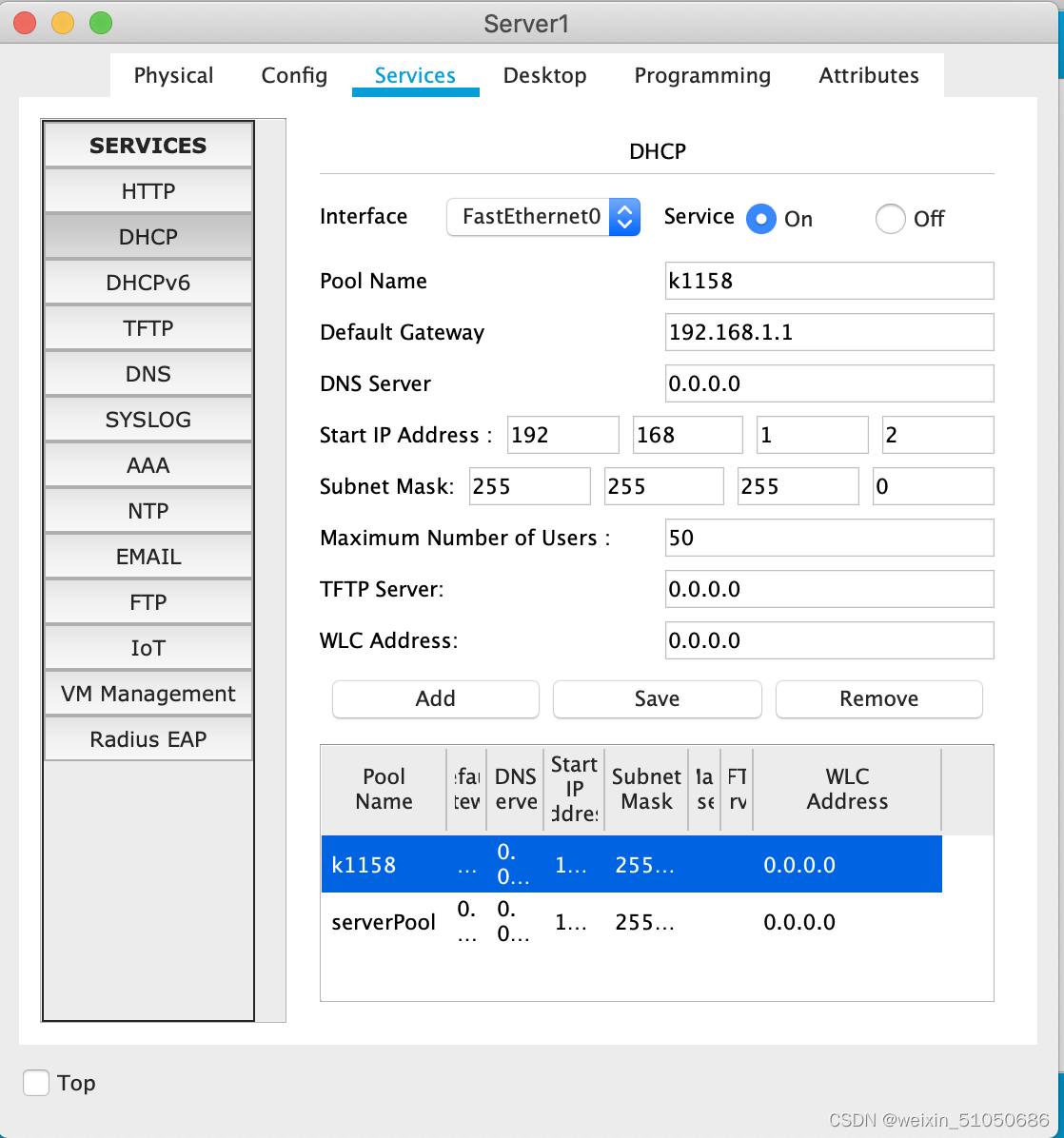Open the IoT service panel
Screen dimensions: 1064x1138
click(148, 647)
